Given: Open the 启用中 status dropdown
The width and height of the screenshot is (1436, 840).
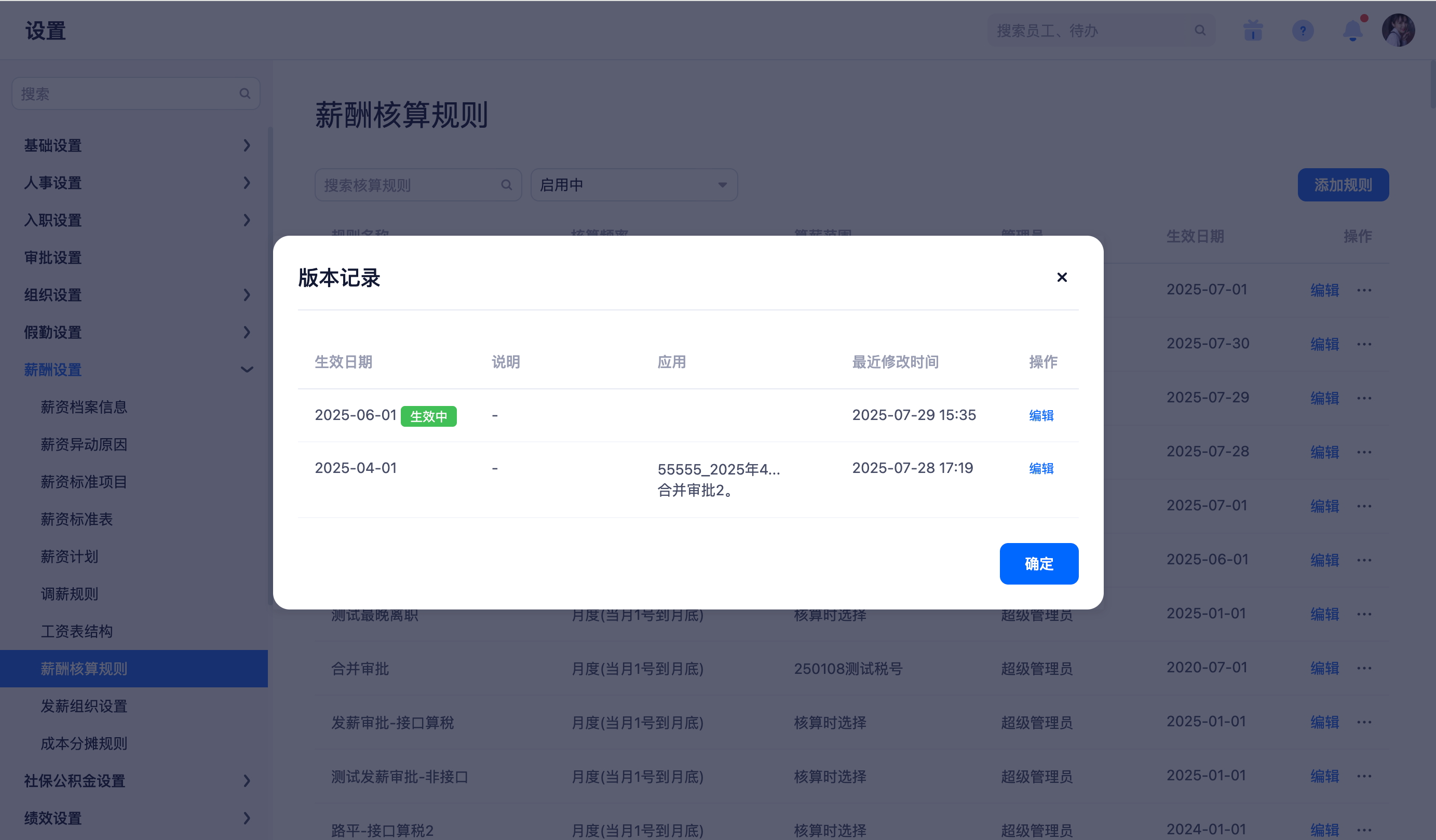Looking at the screenshot, I should [x=634, y=185].
